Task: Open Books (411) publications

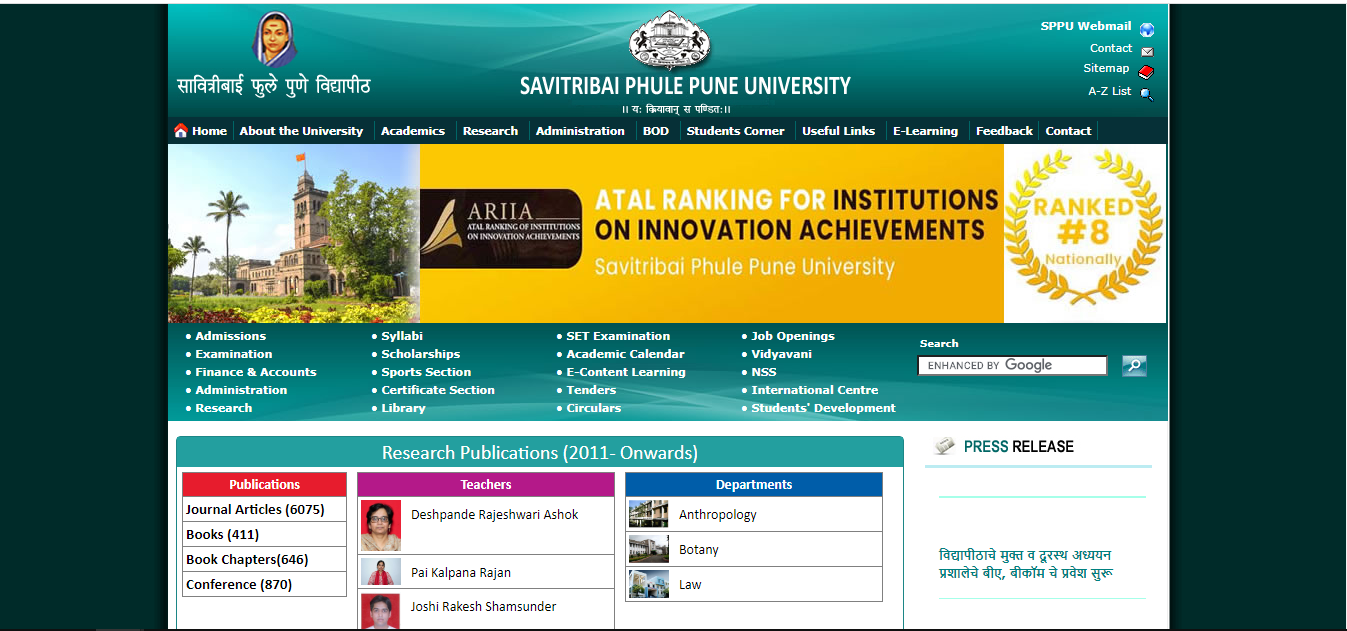Action: click(x=222, y=534)
